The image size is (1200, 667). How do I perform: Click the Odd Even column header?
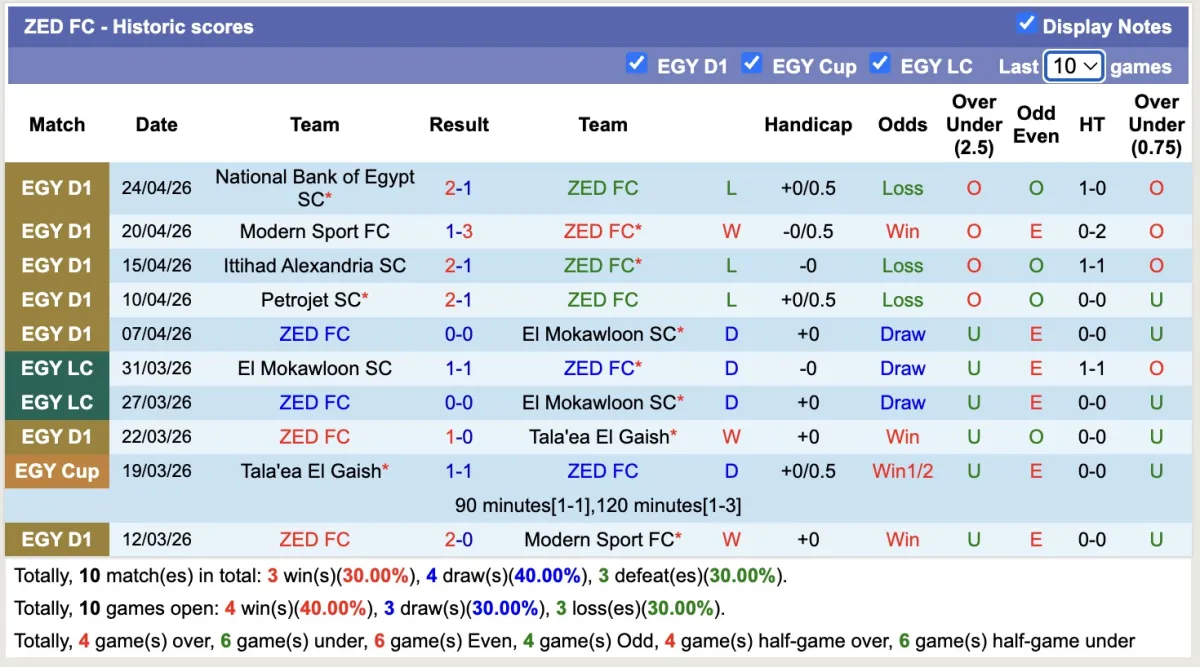[1036, 125]
